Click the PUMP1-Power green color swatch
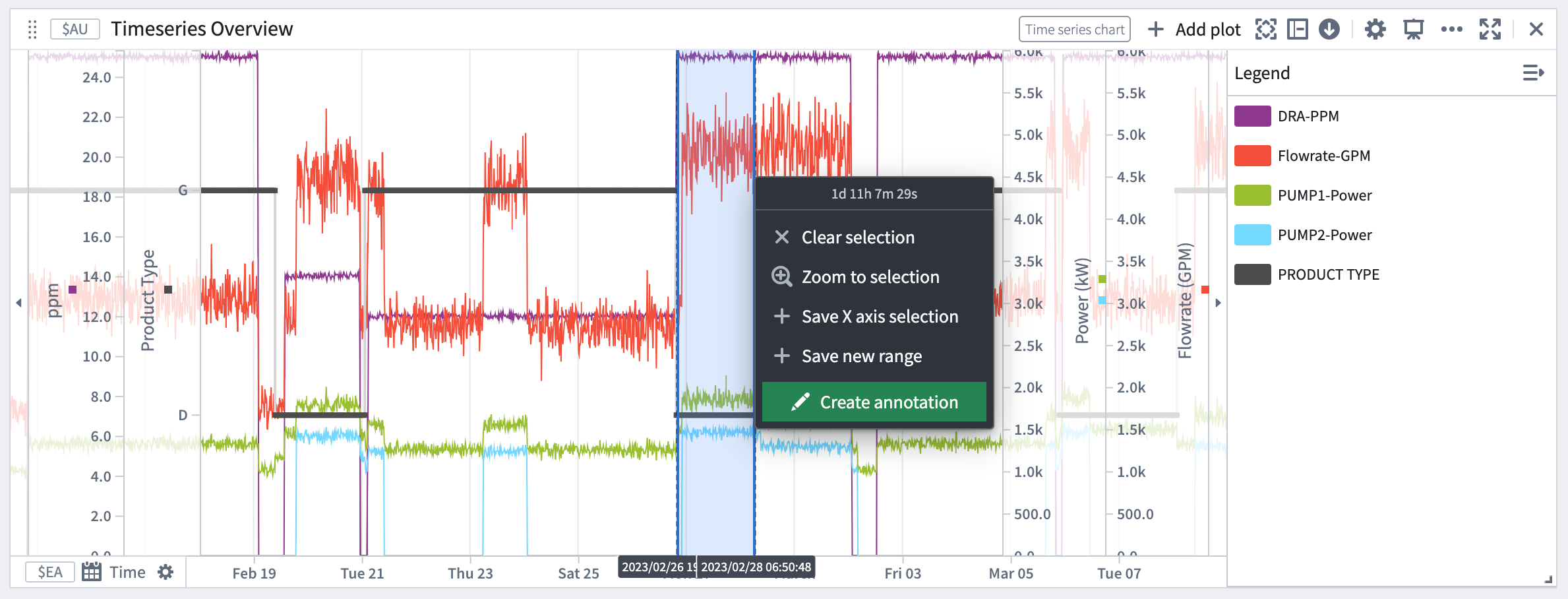This screenshot has height=599, width=1568. pos(1252,195)
